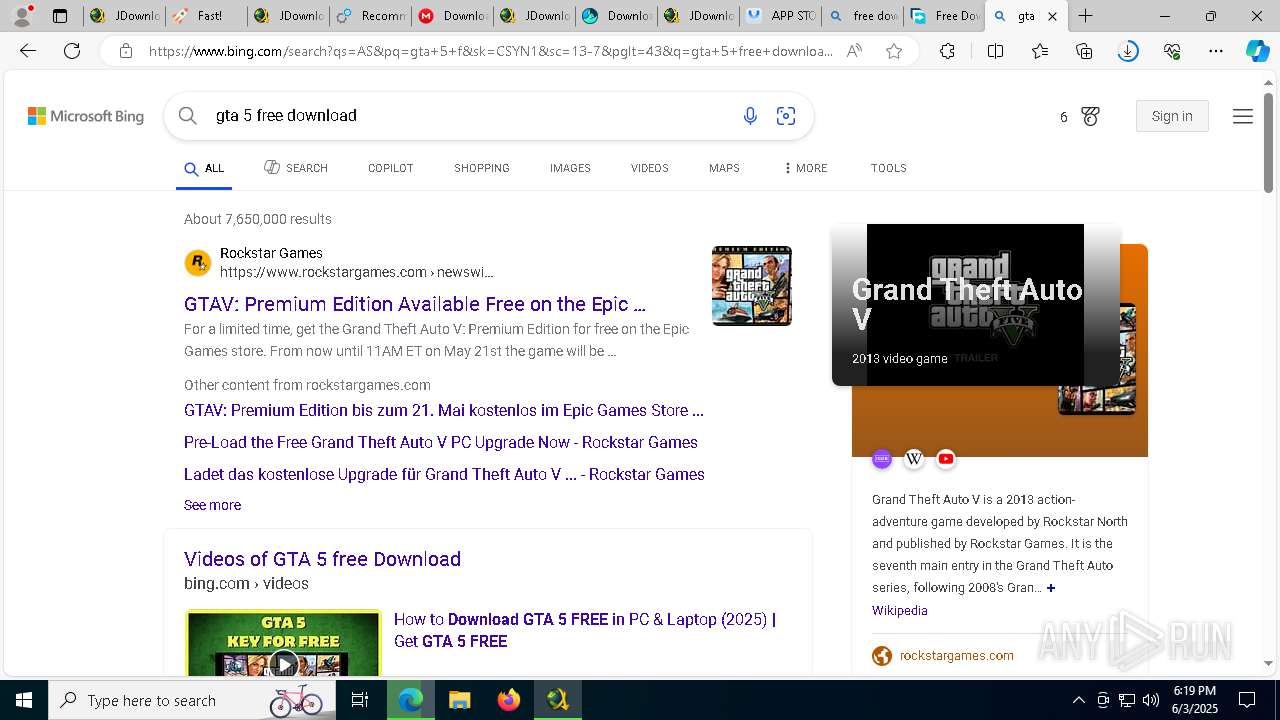This screenshot has width=1280, height=720.
Task: Play the GTA 5 Key For Free video thumbnail
Action: tap(283, 644)
